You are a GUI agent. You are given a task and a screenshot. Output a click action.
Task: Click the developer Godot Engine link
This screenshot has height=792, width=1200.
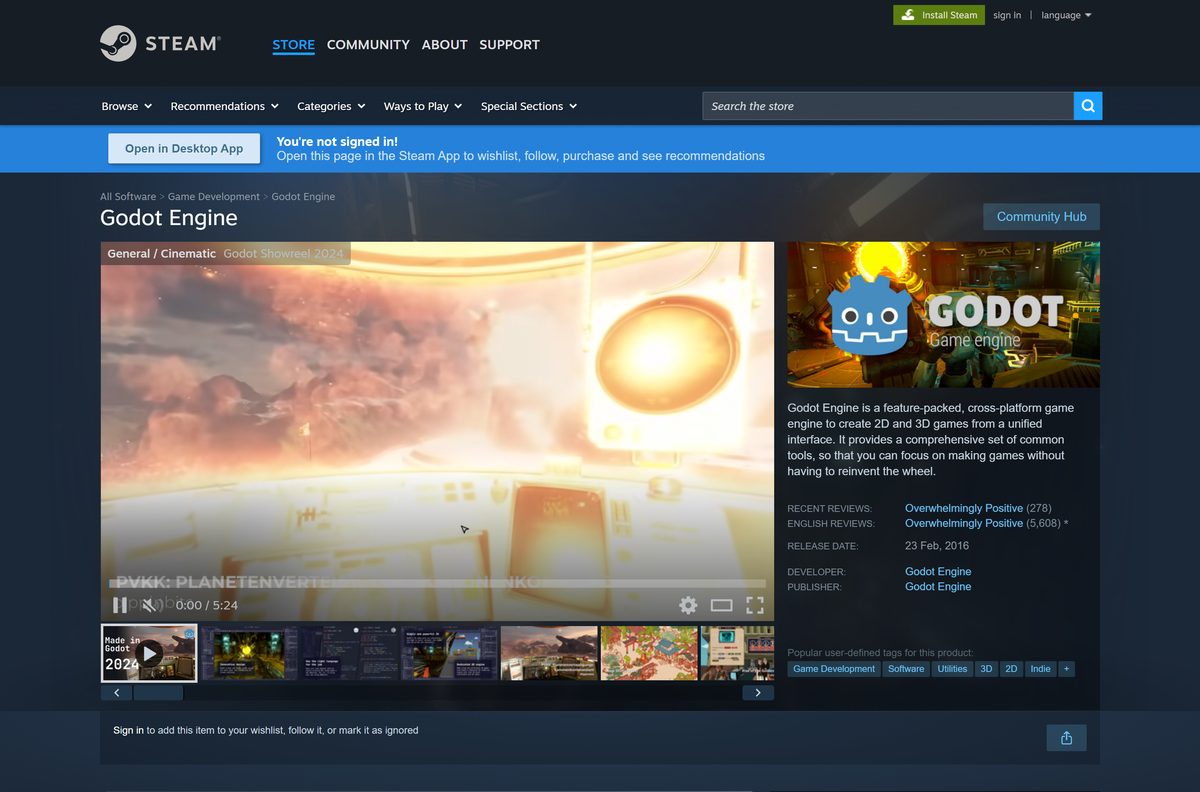click(x=938, y=572)
